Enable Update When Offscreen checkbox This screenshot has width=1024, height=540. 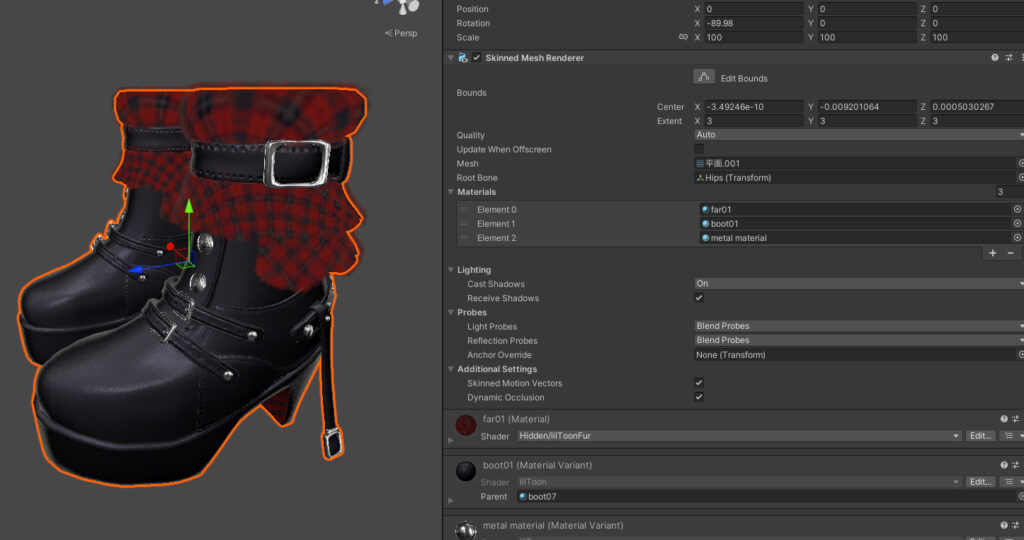coord(699,149)
